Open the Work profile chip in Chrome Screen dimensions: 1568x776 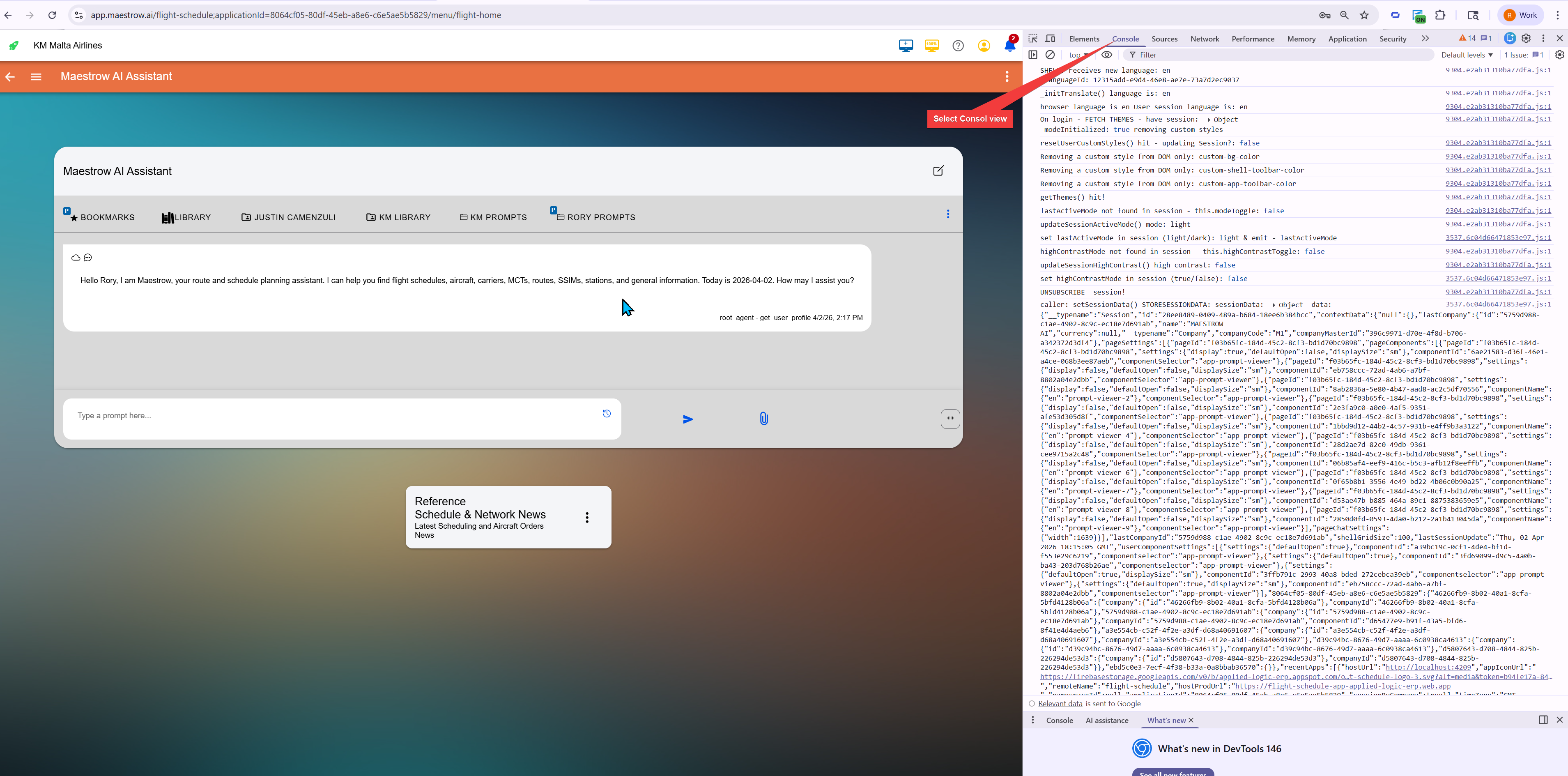pos(1520,15)
